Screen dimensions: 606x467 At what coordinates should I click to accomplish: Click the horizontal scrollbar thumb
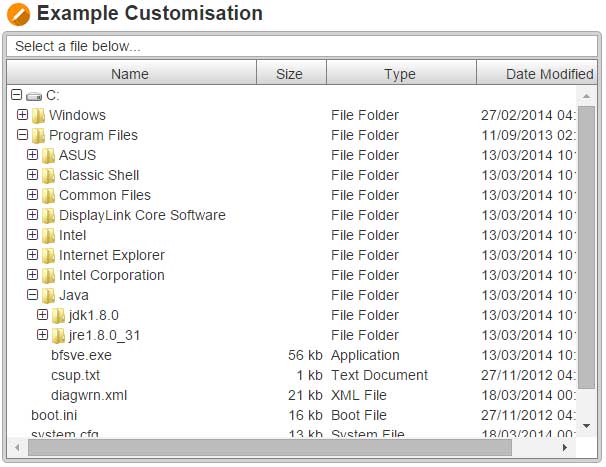pos(270,448)
